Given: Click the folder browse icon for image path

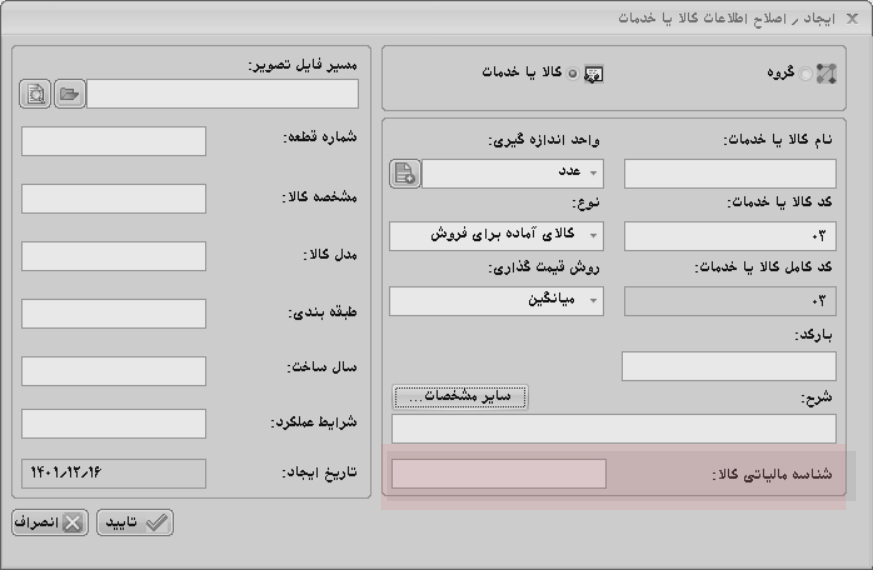Looking at the screenshot, I should (x=69, y=94).
